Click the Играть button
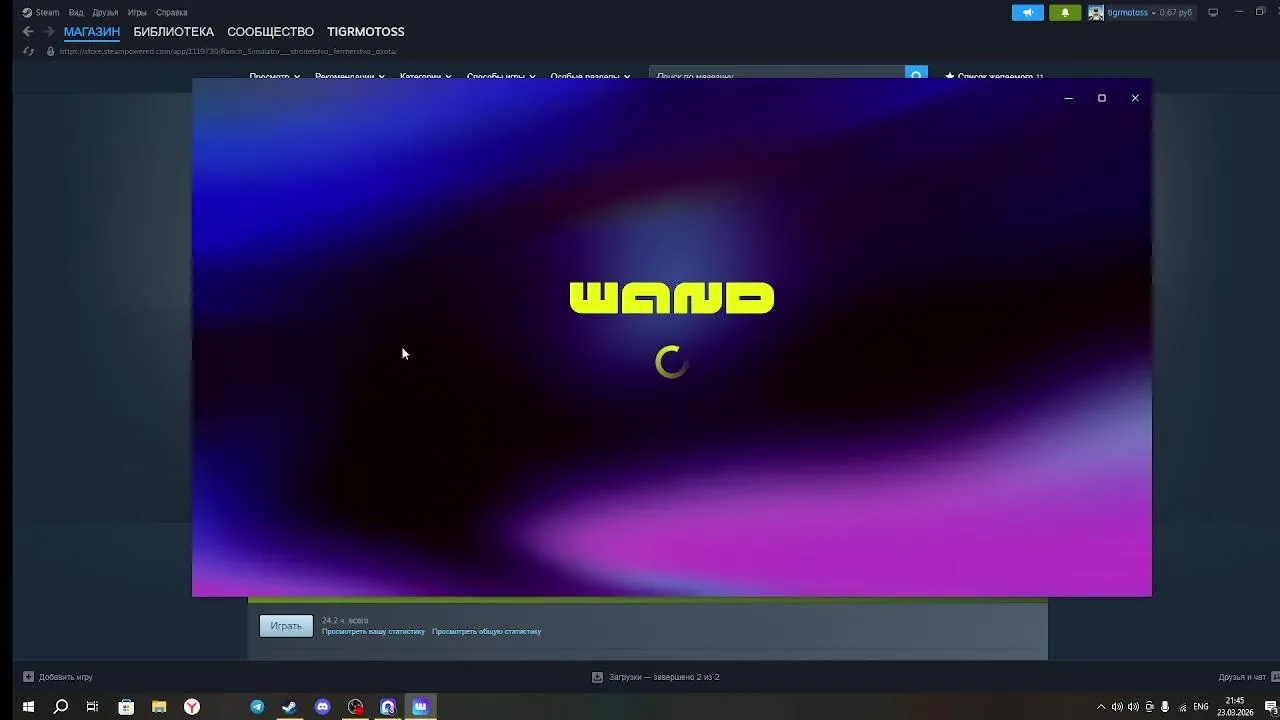Viewport: 1280px width, 720px height. pos(286,626)
